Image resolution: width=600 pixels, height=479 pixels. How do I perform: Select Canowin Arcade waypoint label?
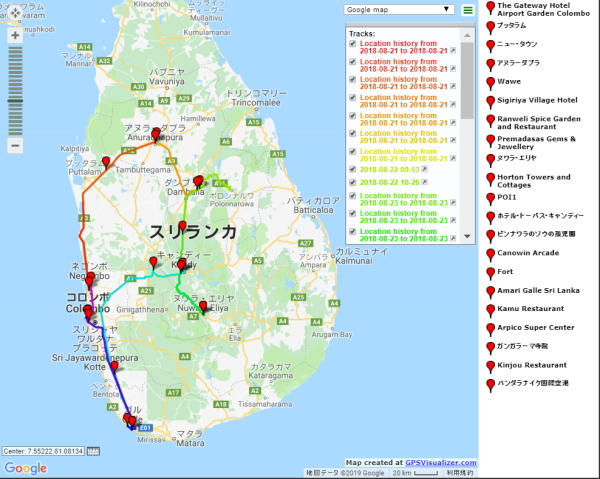pyautogui.click(x=528, y=253)
